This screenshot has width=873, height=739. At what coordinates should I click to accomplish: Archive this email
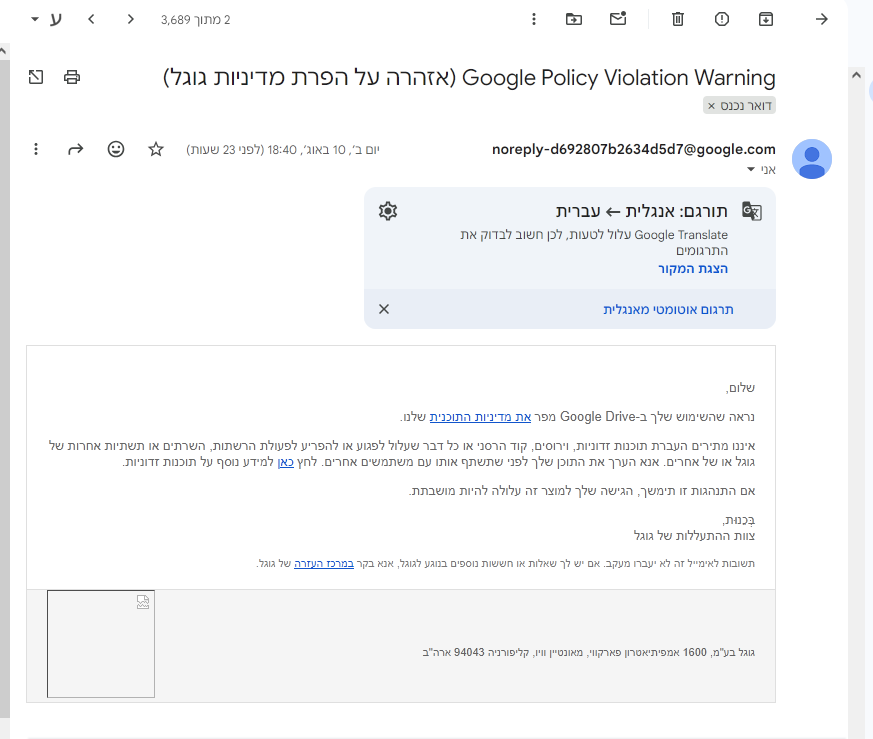click(766, 19)
